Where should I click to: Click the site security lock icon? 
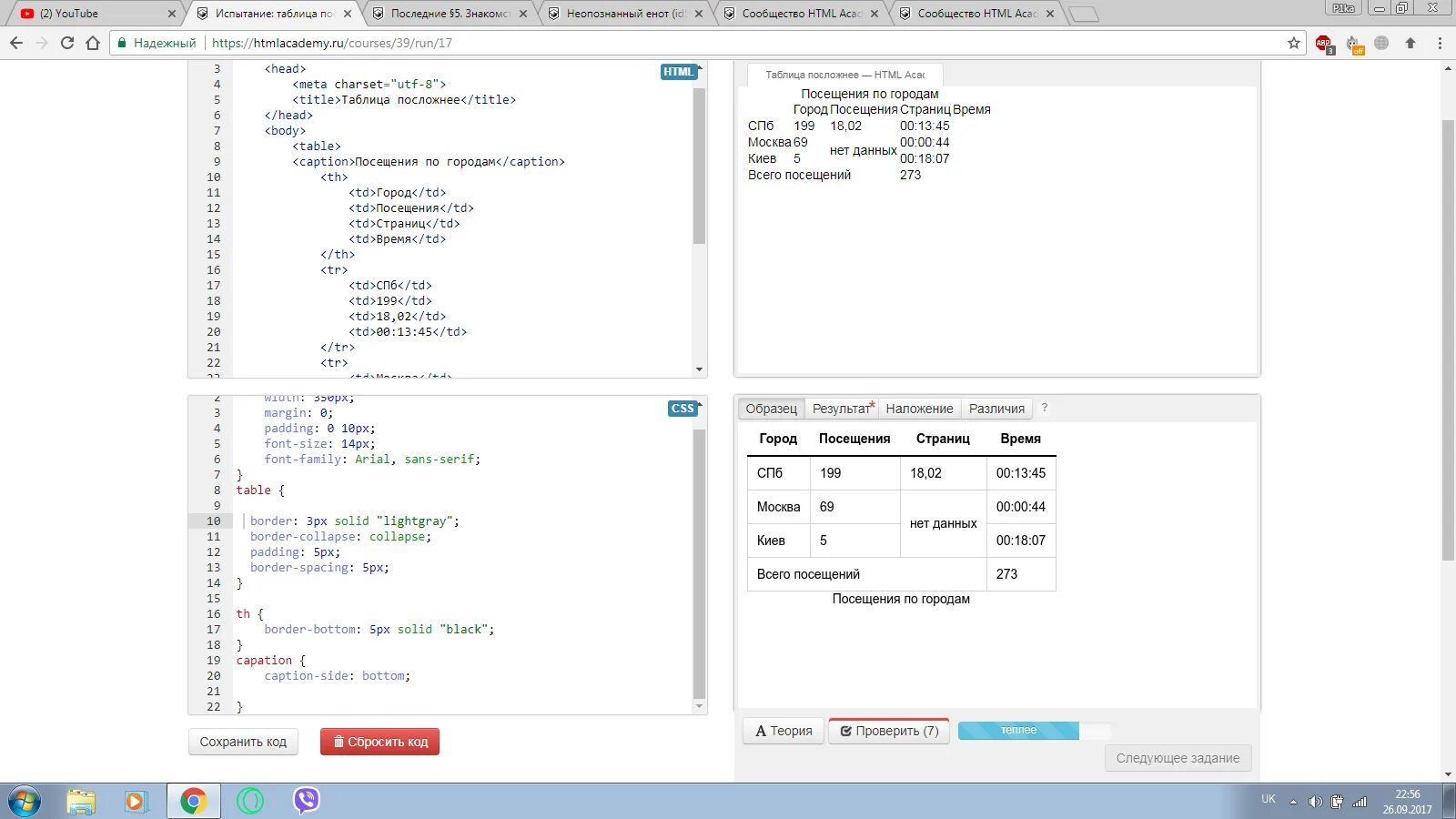point(122,43)
